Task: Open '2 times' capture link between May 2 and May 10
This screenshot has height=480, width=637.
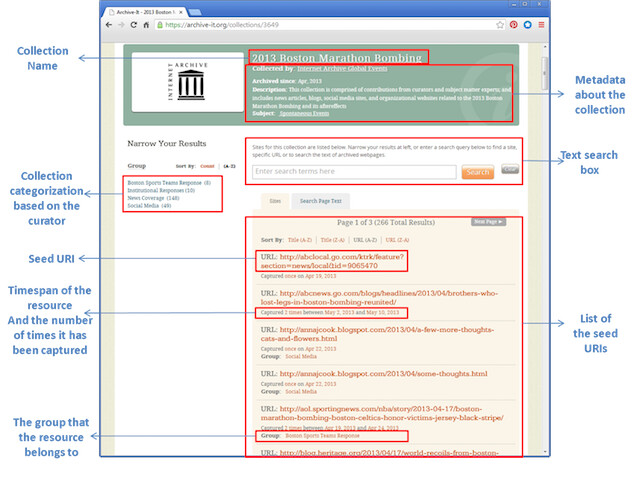Action: tap(293, 312)
